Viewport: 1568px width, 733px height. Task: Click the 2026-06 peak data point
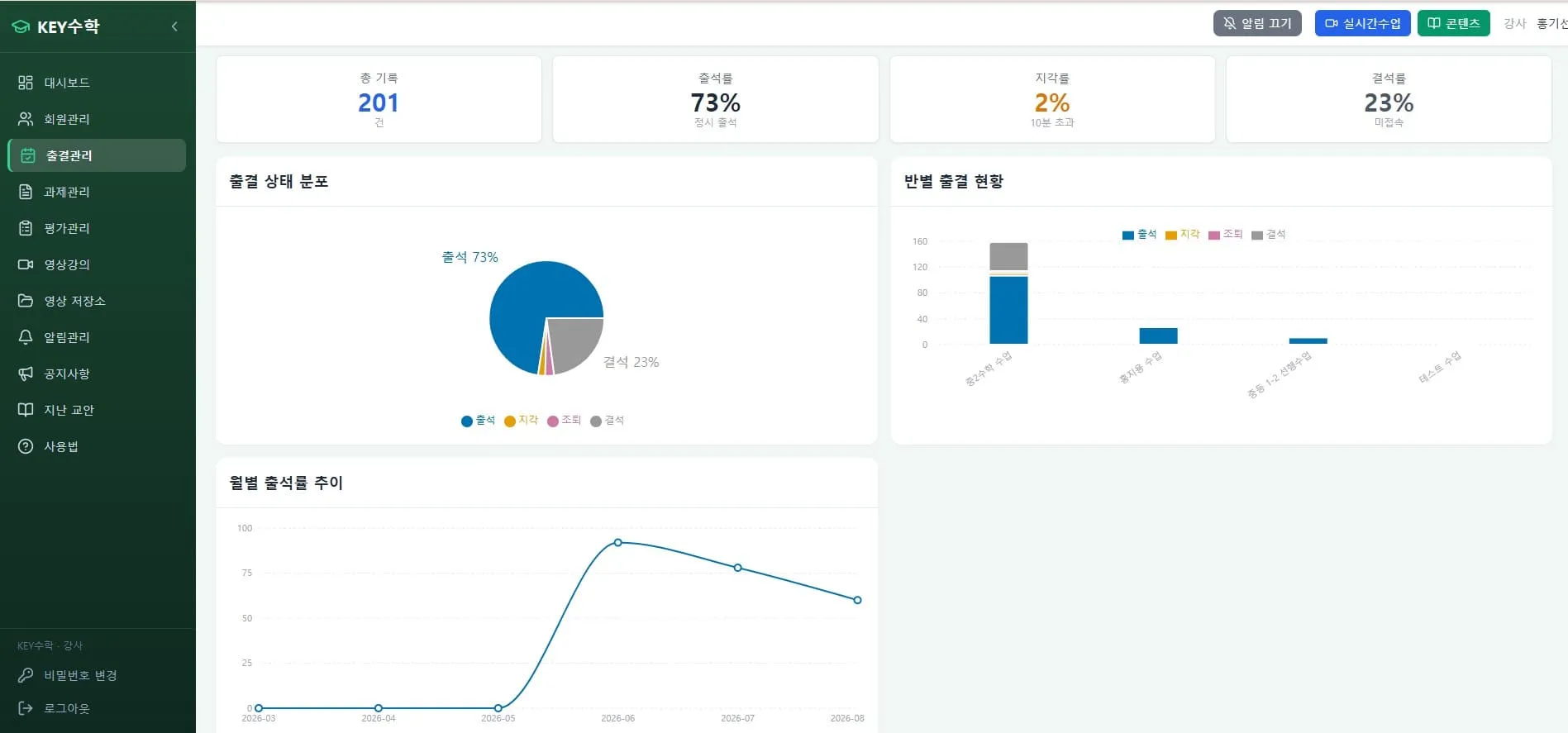click(x=617, y=543)
